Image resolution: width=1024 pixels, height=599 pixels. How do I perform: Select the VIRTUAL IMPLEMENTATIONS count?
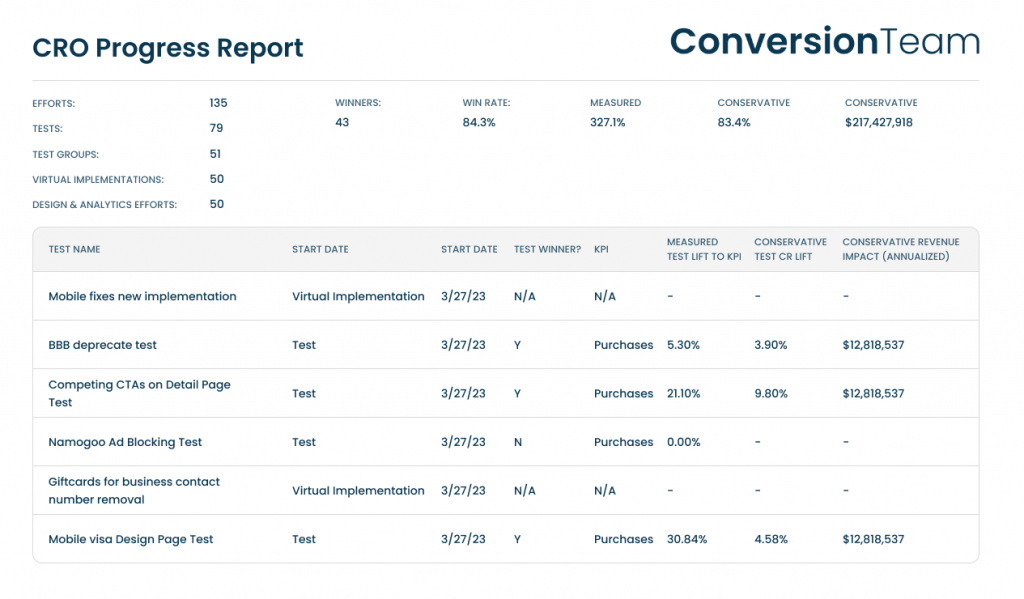(x=217, y=179)
